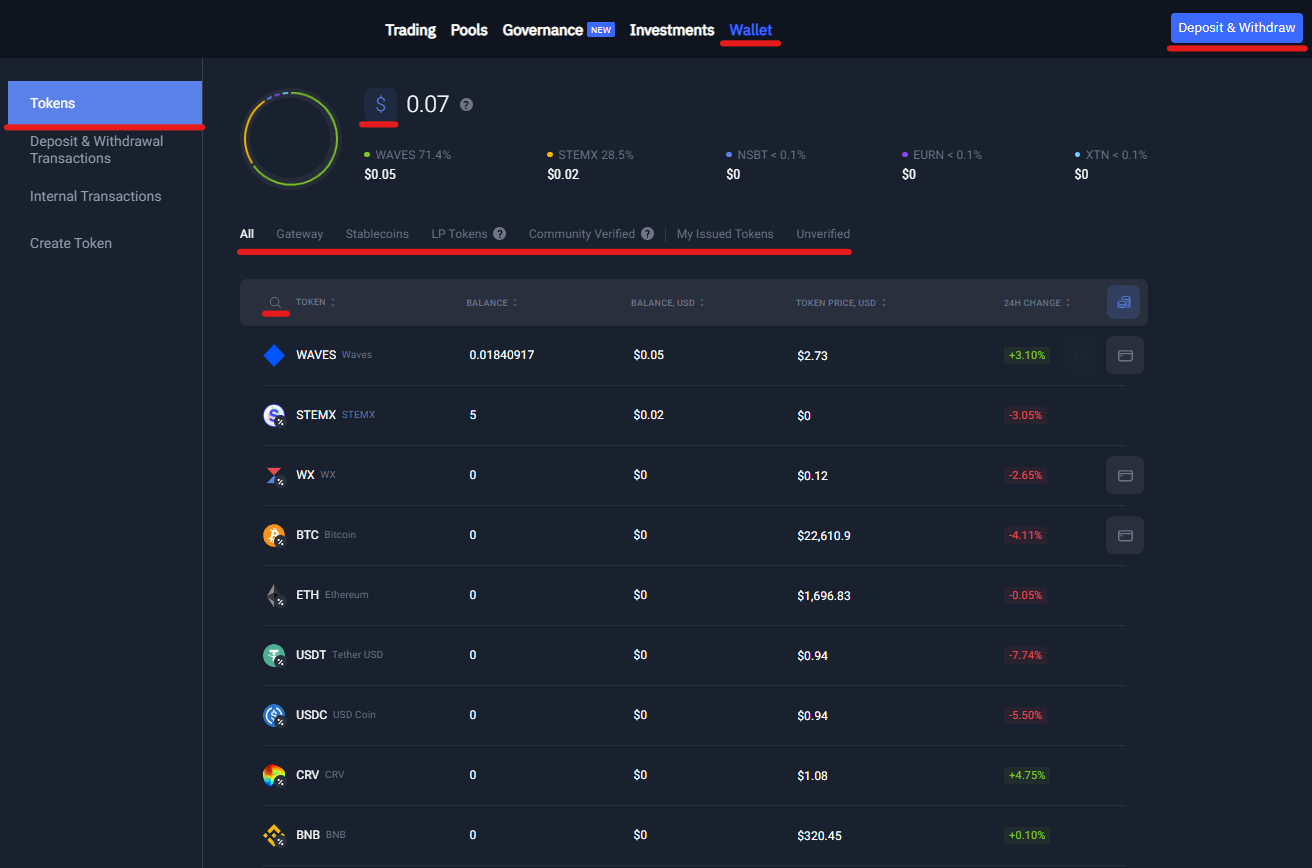The width and height of the screenshot is (1312, 868).
Task: Click the Community Verified help icon
Action: (648, 234)
